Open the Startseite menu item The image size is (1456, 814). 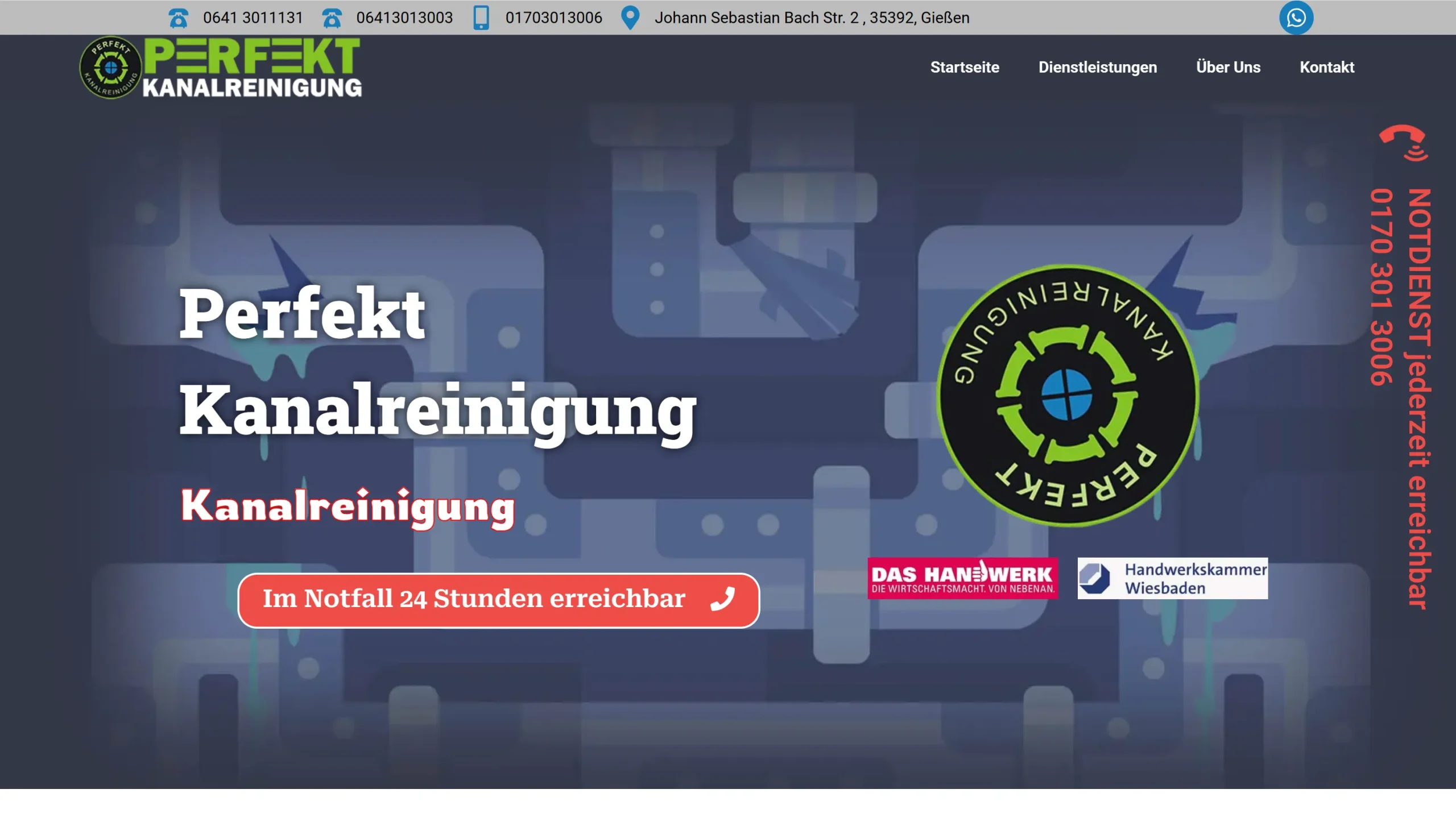pyautogui.click(x=965, y=67)
